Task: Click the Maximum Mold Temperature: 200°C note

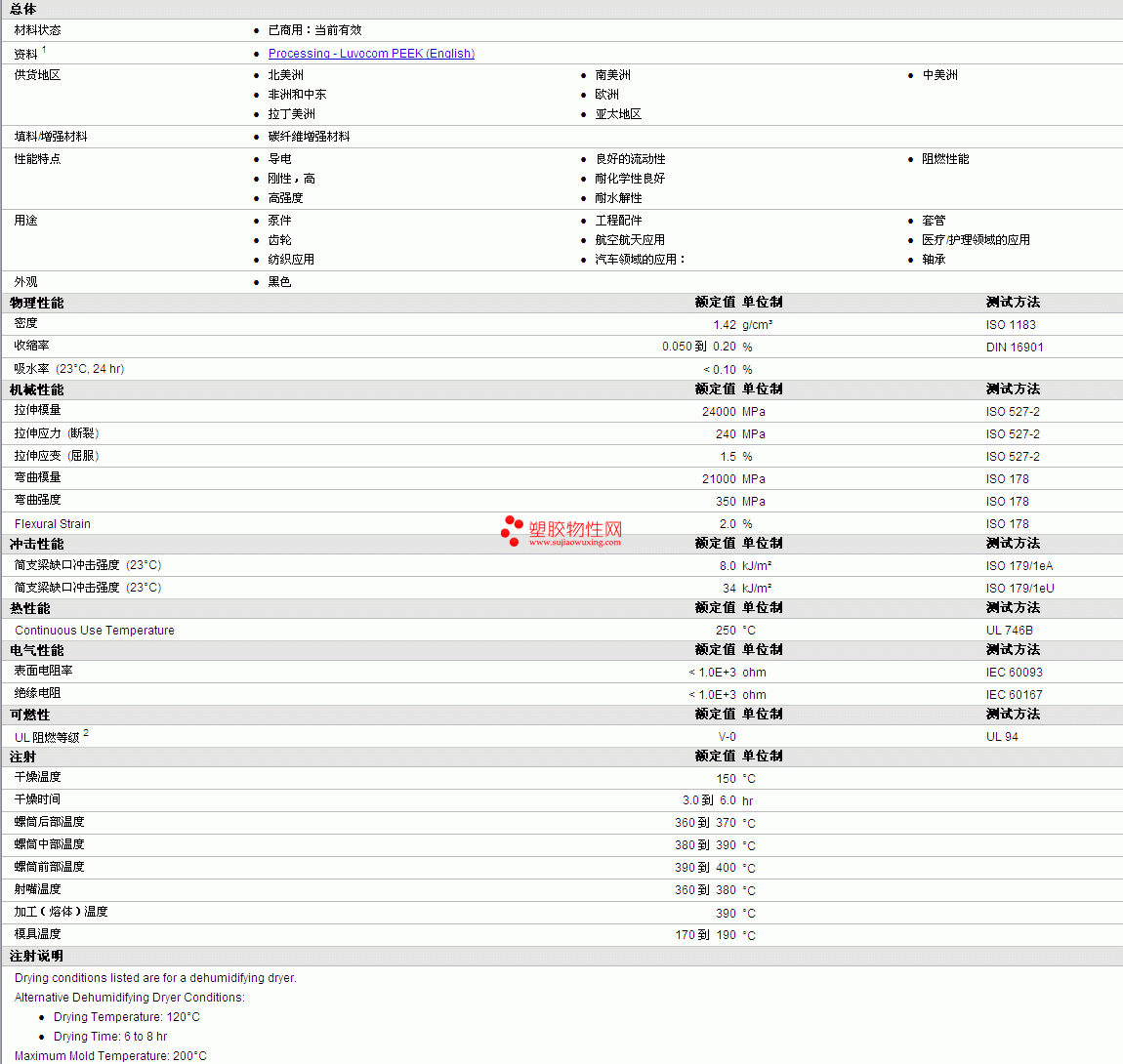Action: [x=110, y=1056]
